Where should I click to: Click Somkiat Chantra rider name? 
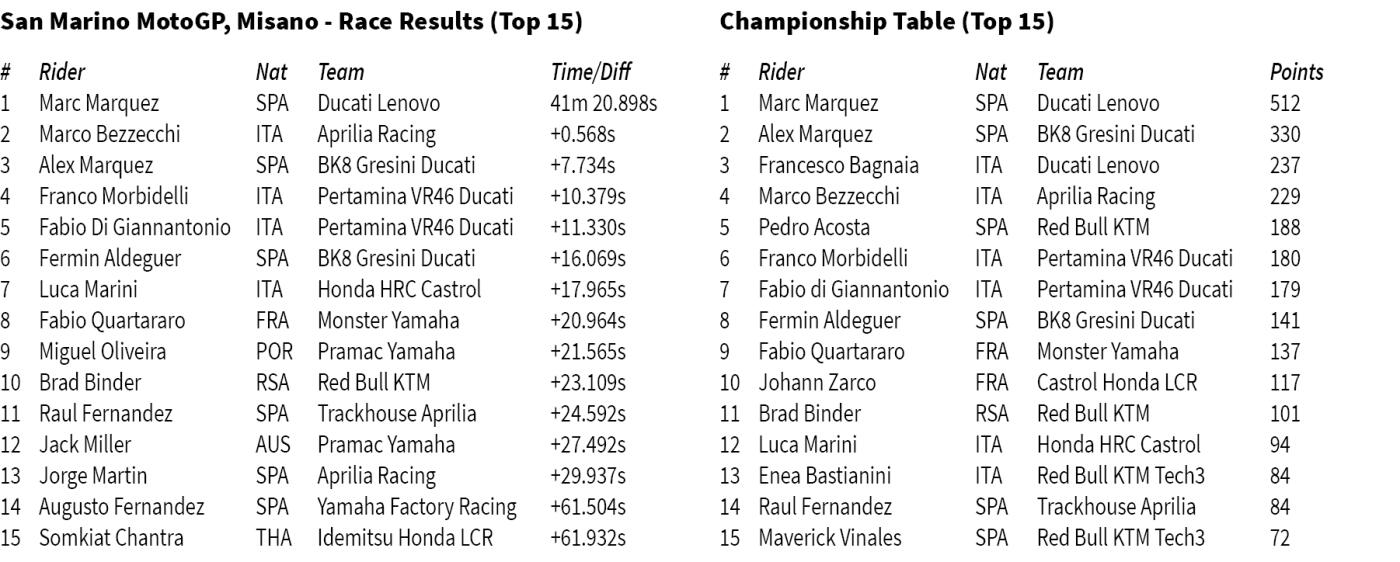coord(111,537)
